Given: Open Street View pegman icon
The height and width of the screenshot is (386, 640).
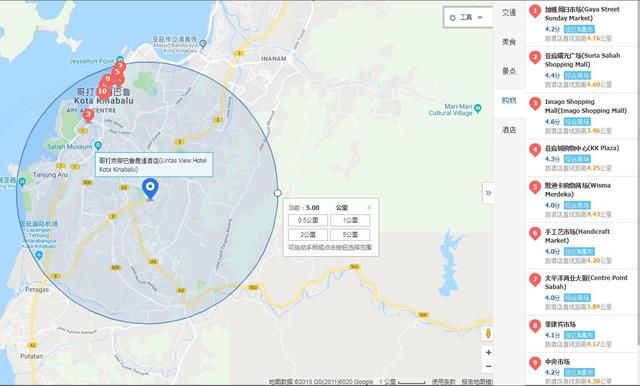Looking at the screenshot, I should coord(488,333).
